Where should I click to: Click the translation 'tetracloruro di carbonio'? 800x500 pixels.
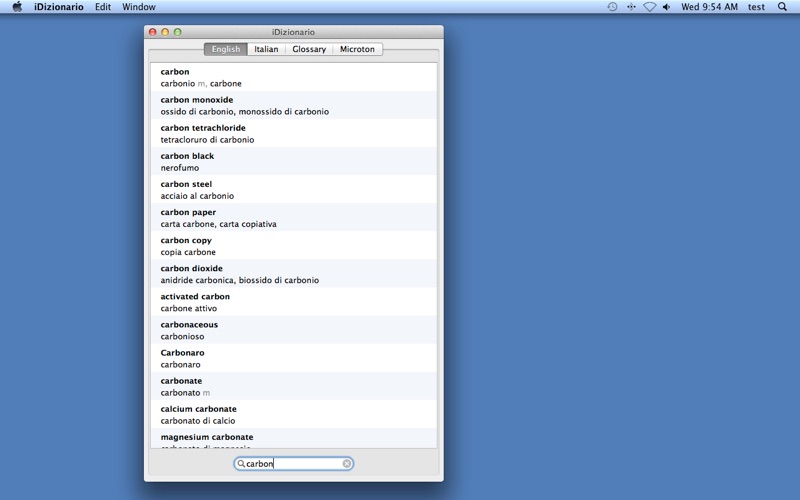[207, 140]
